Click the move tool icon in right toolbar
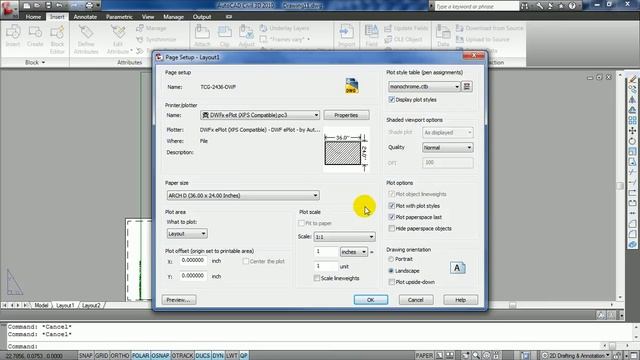 tap(632, 131)
